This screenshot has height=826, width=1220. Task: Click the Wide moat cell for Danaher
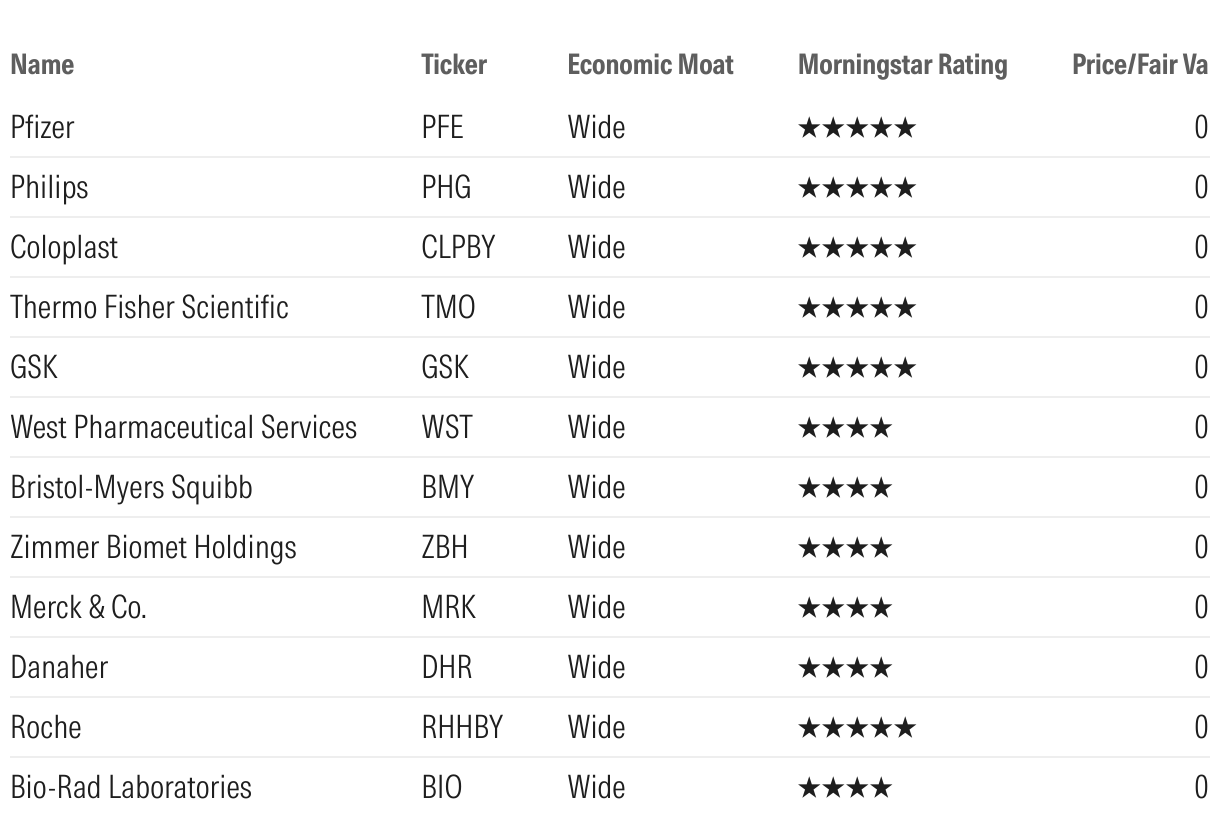pos(596,667)
